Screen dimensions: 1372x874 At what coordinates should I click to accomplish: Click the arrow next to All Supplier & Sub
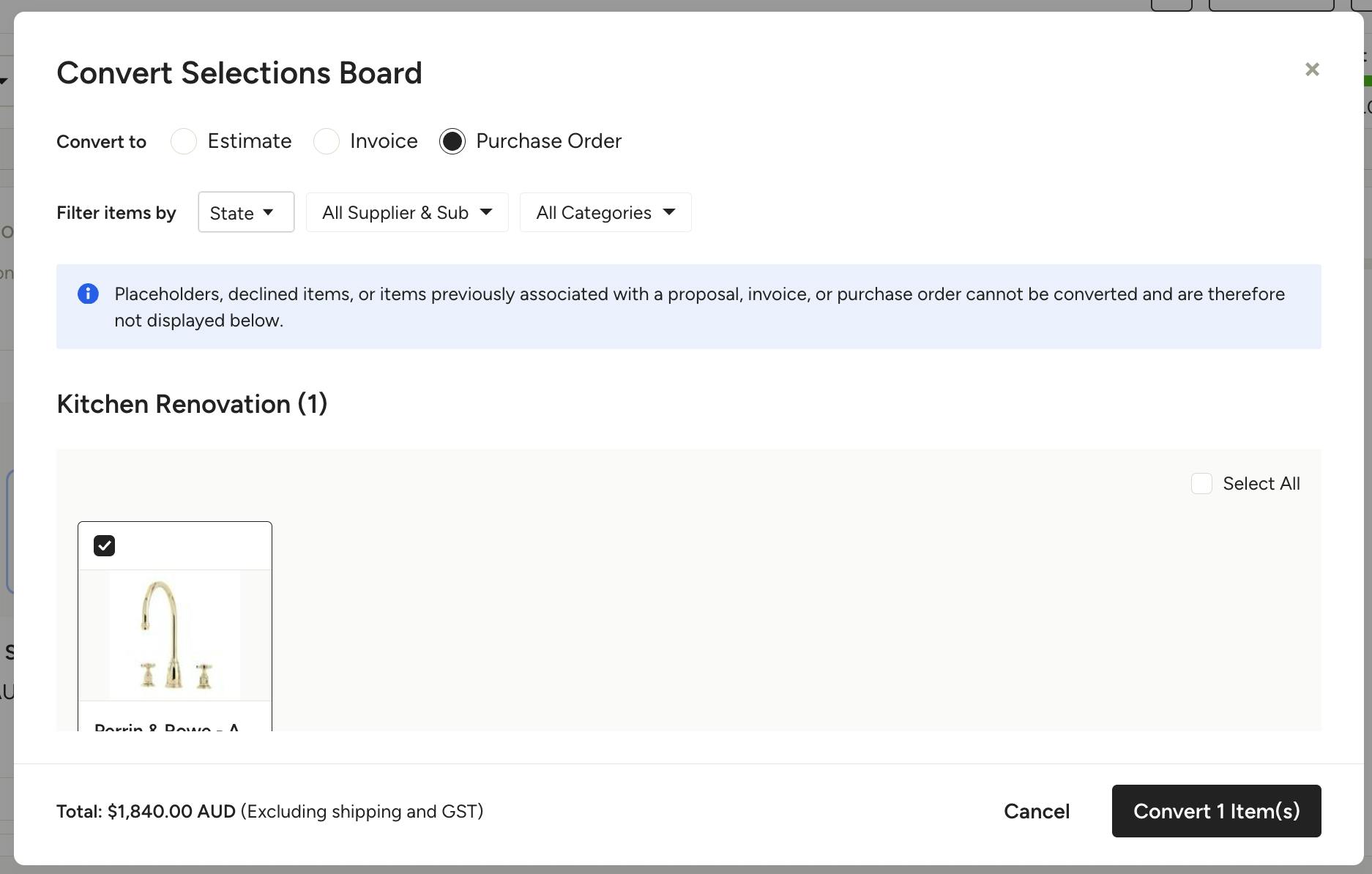486,212
